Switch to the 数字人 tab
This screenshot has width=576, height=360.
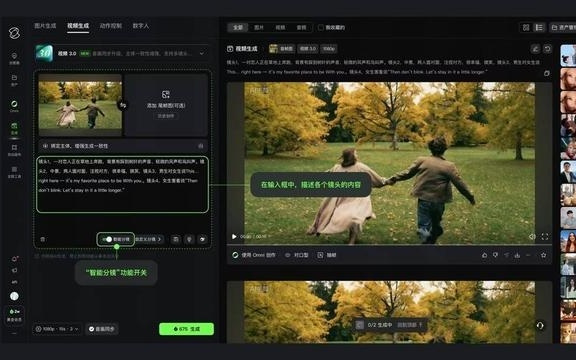[141, 26]
